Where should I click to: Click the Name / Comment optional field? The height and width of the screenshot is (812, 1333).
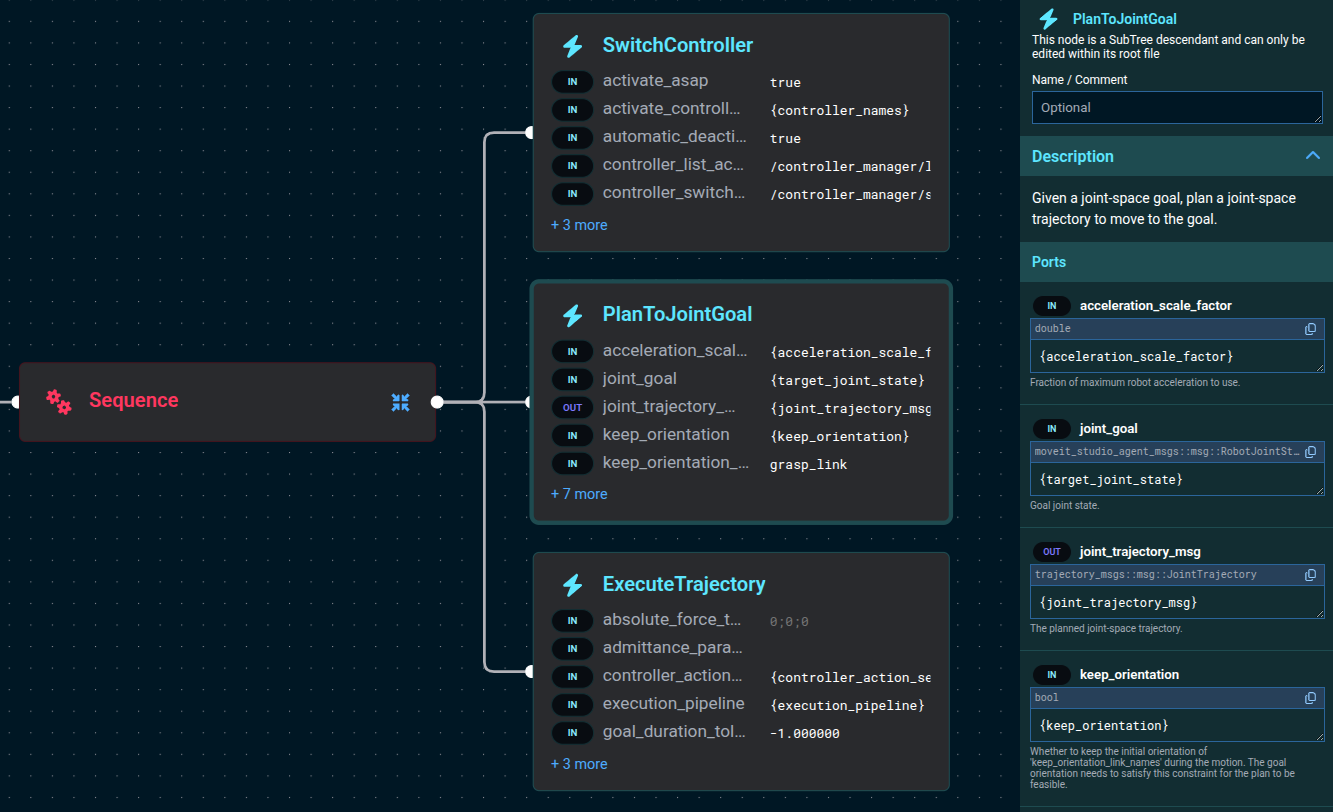[x=1176, y=108]
